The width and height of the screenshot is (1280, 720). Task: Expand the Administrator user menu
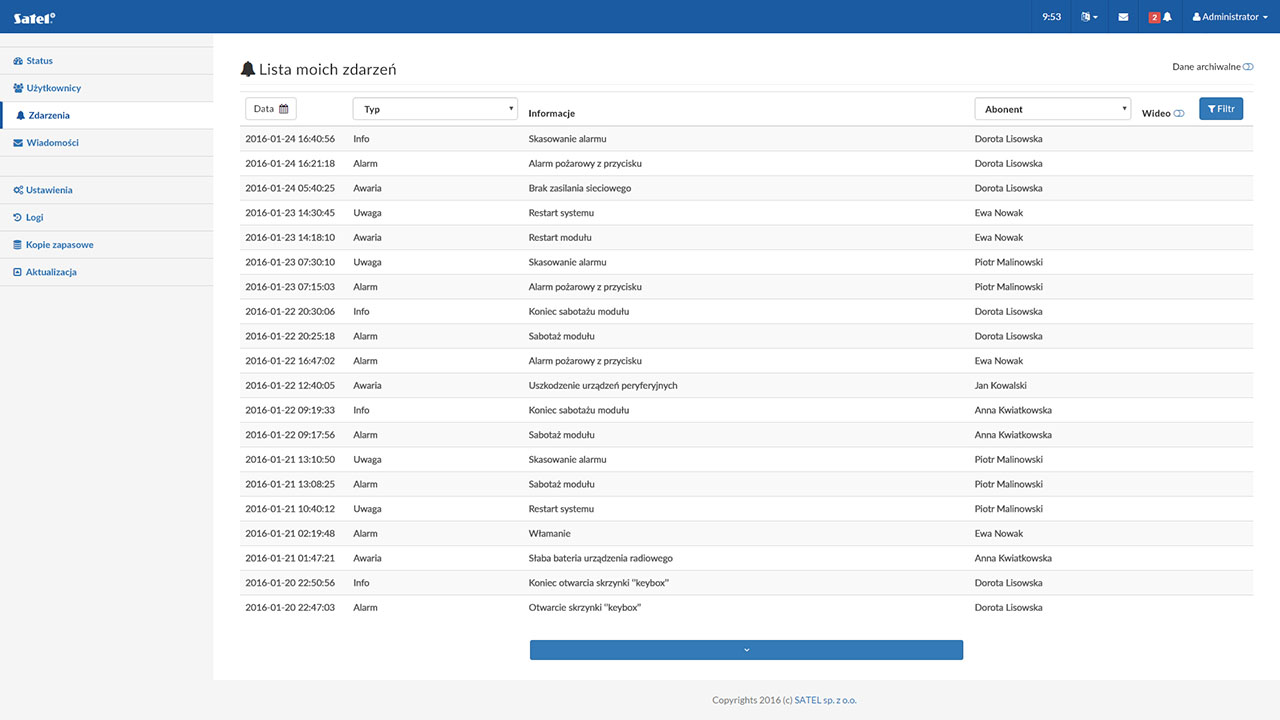1230,17
